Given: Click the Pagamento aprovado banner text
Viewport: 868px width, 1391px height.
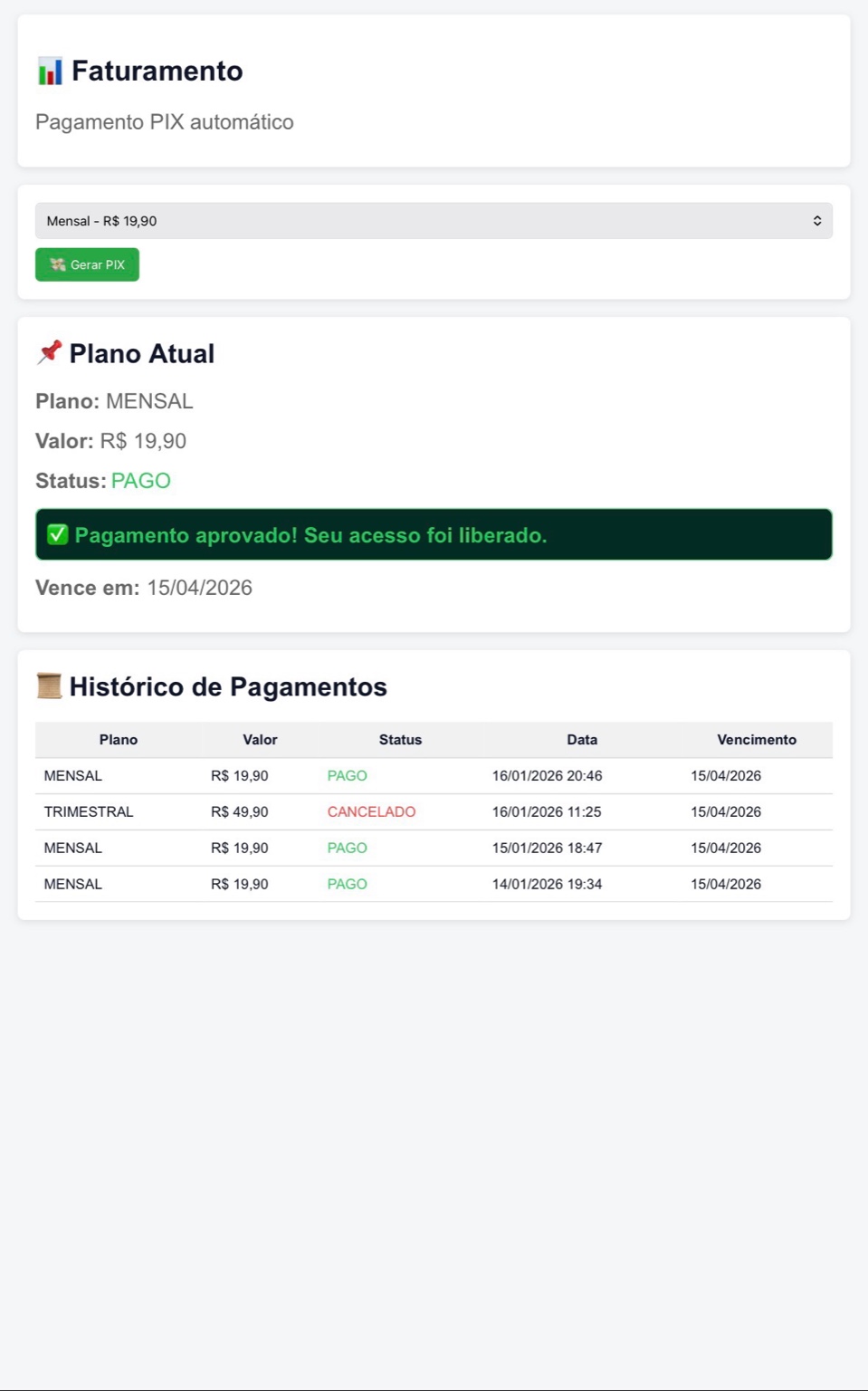Looking at the screenshot, I should (310, 535).
